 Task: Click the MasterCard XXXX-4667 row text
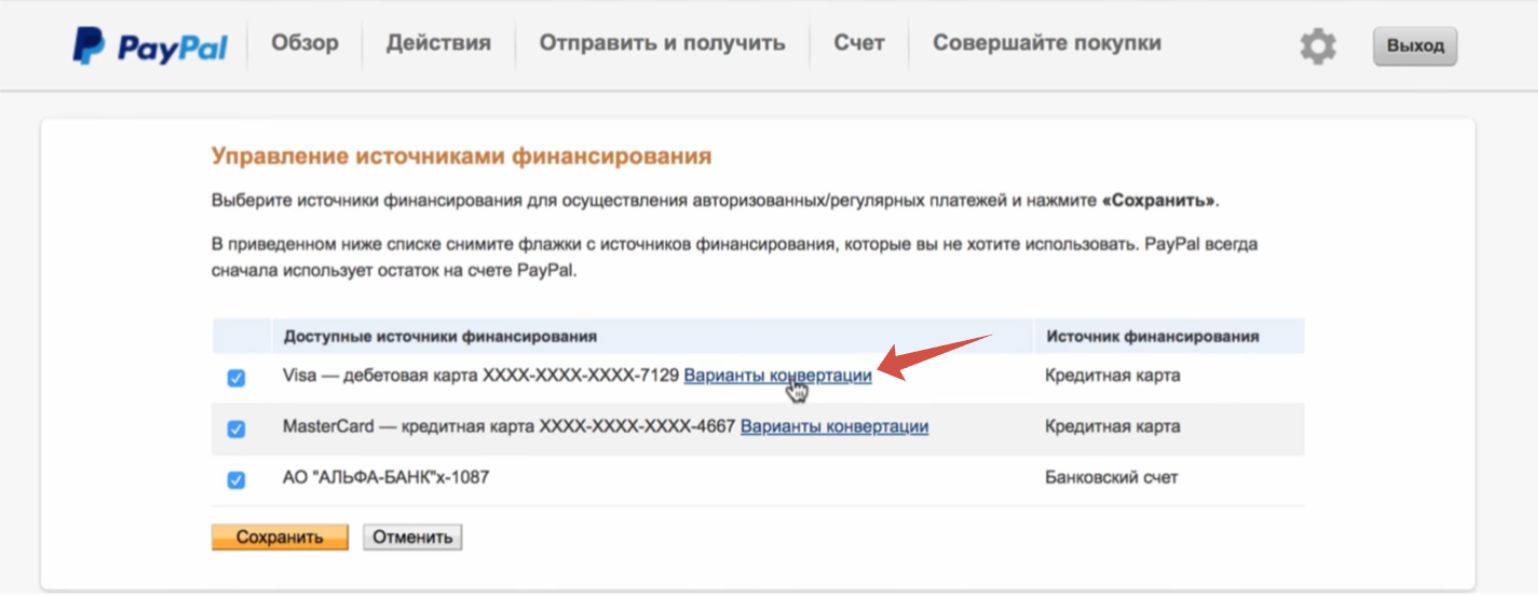coord(509,427)
